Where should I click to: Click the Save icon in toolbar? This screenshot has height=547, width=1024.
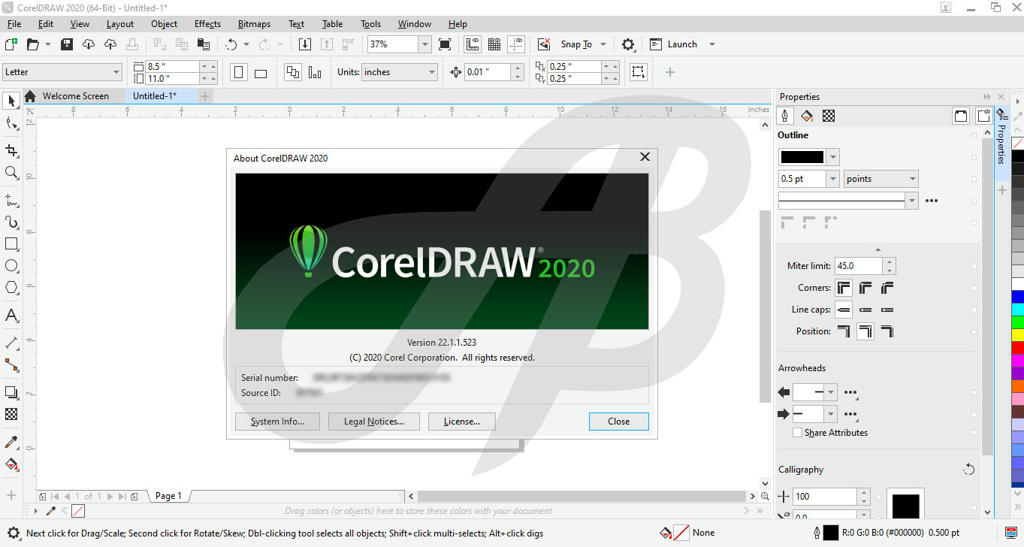coord(67,44)
